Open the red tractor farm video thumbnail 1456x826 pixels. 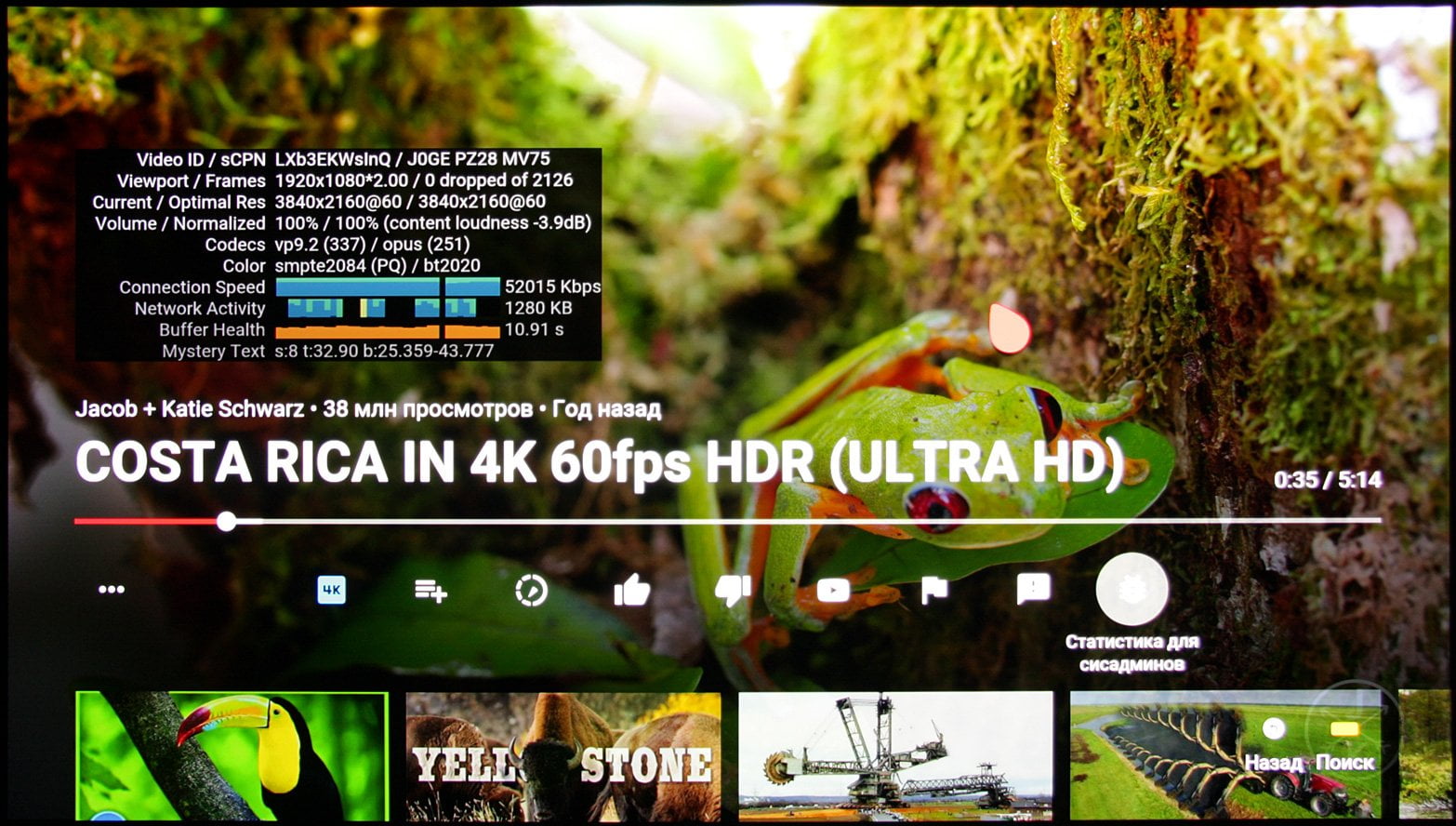tap(1227, 756)
